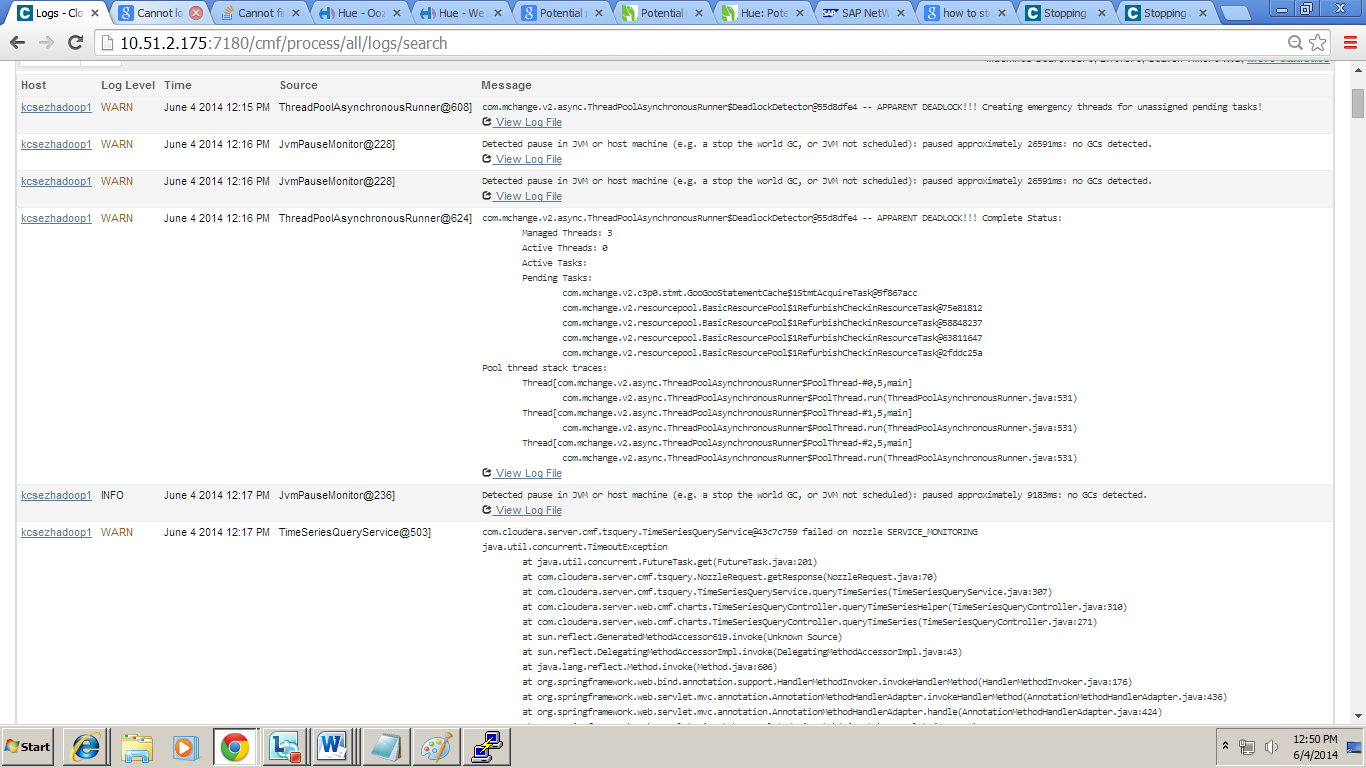Reload the page with refresh icon

coord(75,43)
